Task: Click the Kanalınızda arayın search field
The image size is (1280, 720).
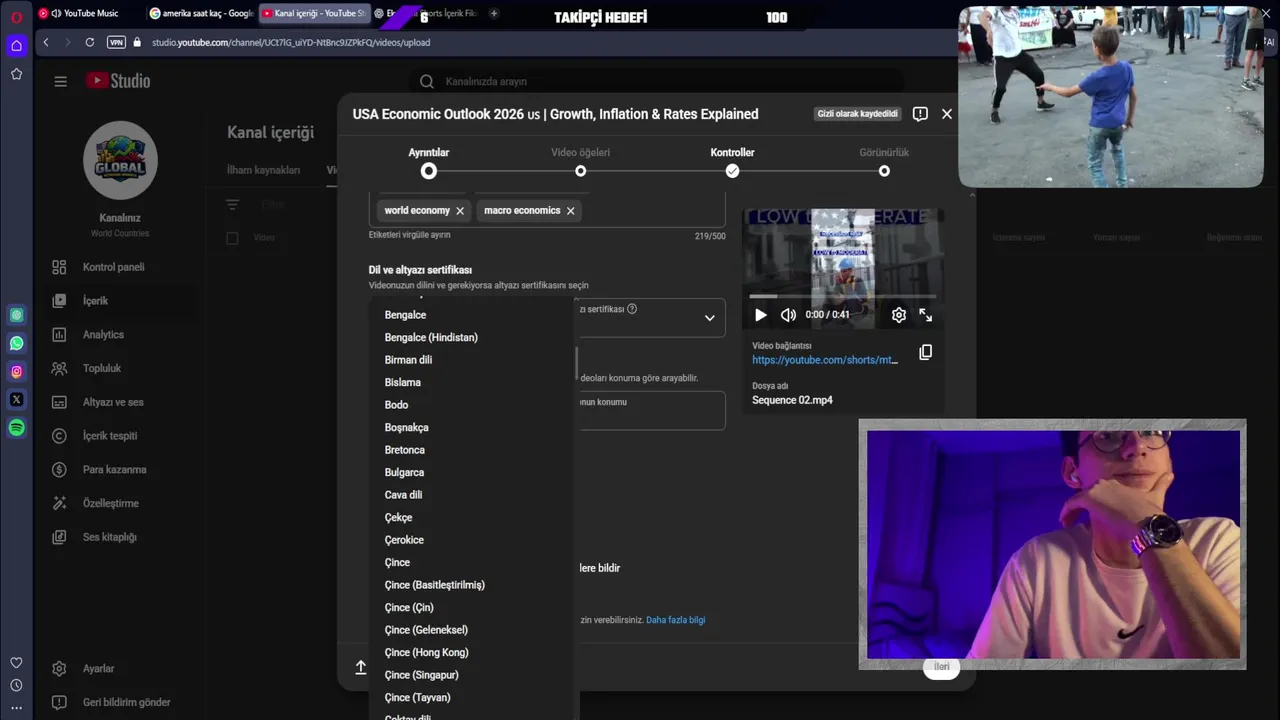Action: [655, 81]
